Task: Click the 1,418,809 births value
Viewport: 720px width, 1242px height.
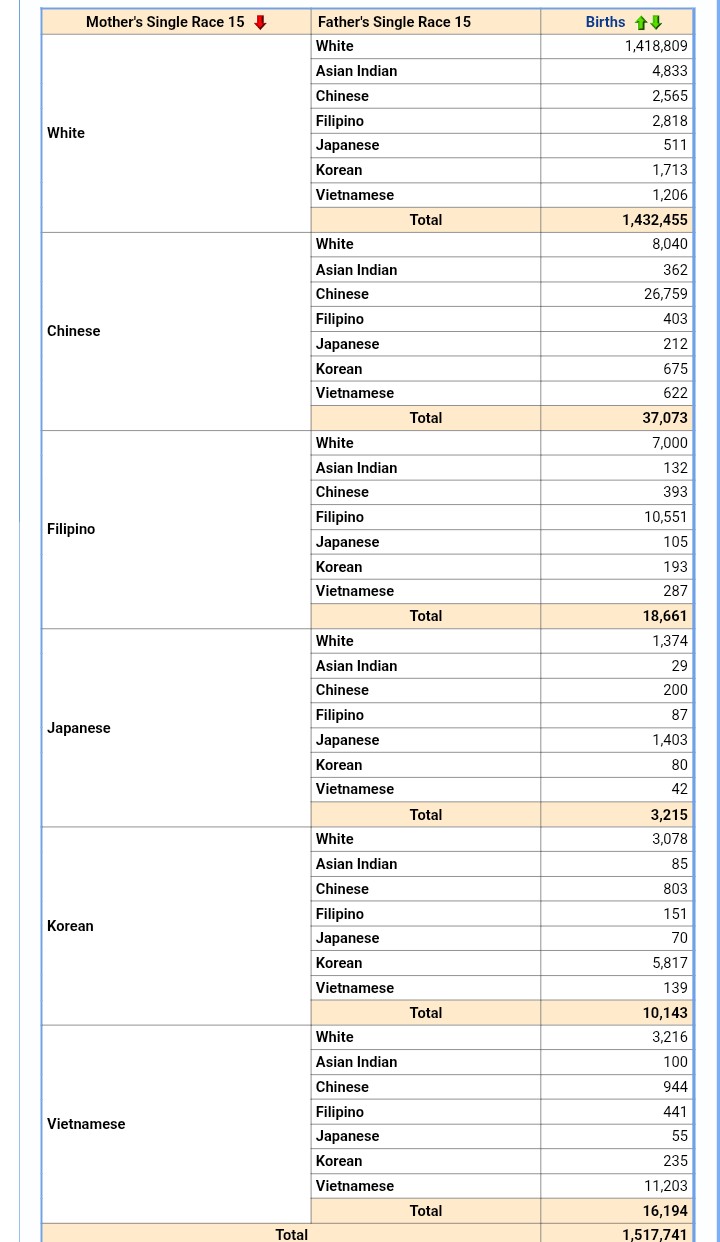Action: point(656,46)
